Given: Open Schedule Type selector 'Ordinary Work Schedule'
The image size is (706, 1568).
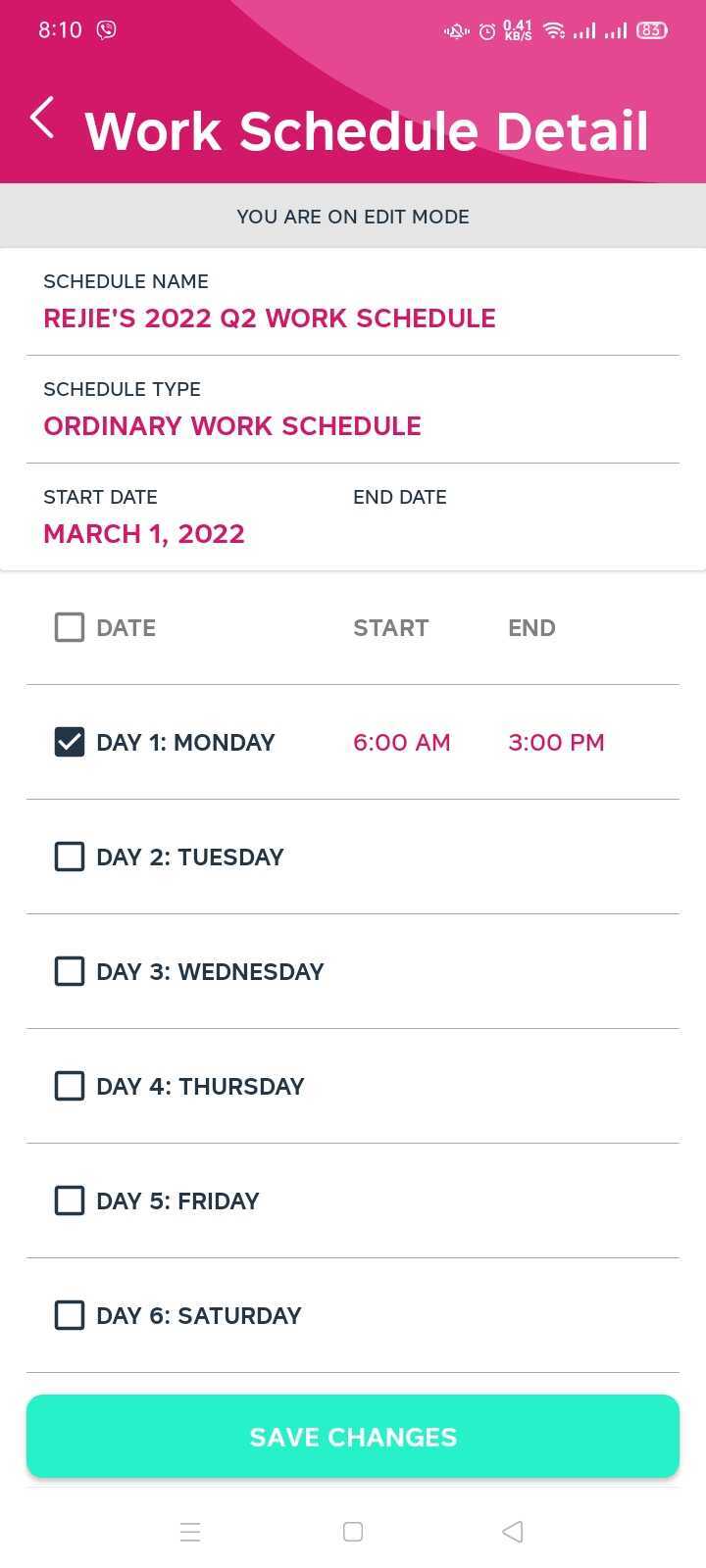Looking at the screenshot, I should [x=232, y=426].
